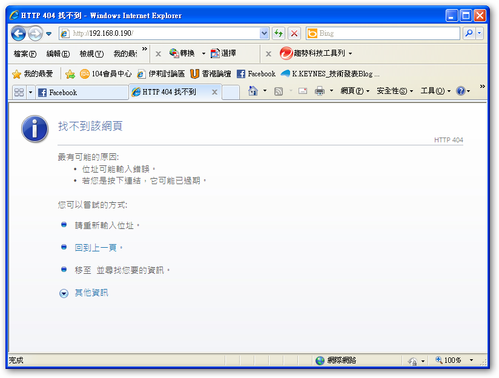Viewport: 499px width, 378px height.
Task: Click the 回到上一頁 link
Action: 95,248
